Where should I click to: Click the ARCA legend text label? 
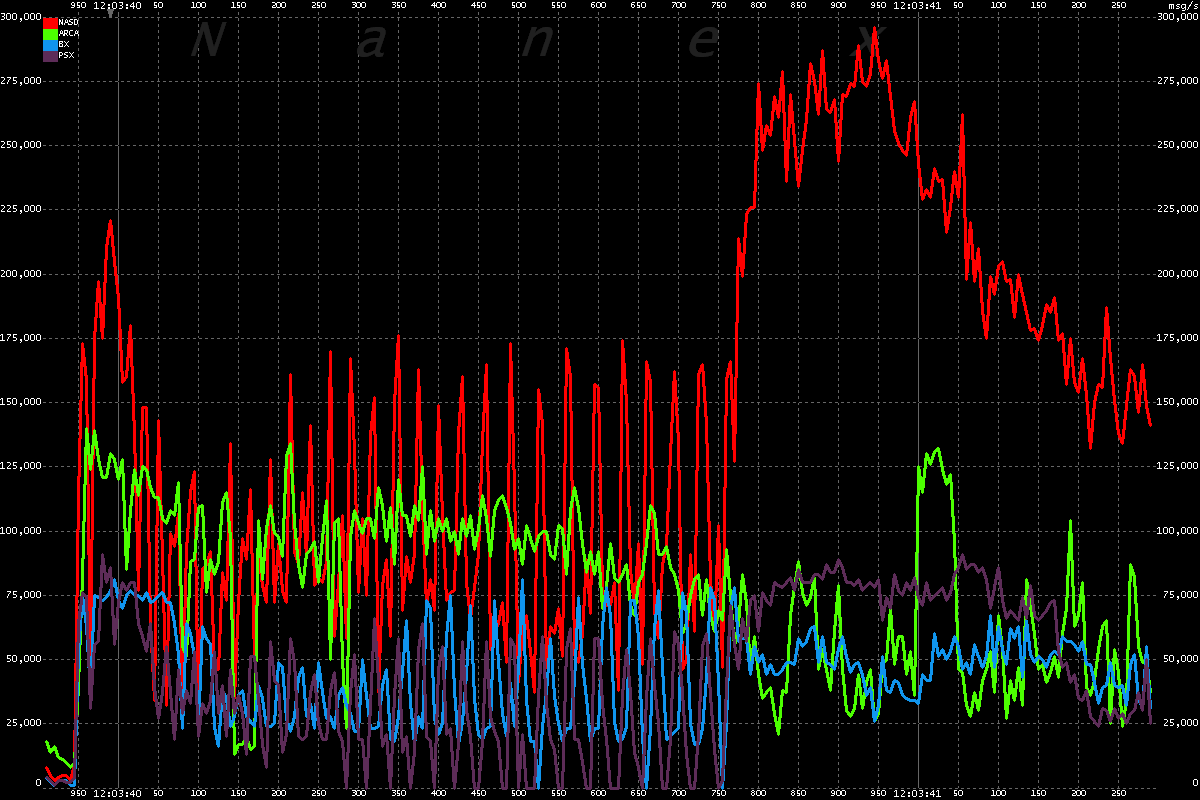point(70,33)
